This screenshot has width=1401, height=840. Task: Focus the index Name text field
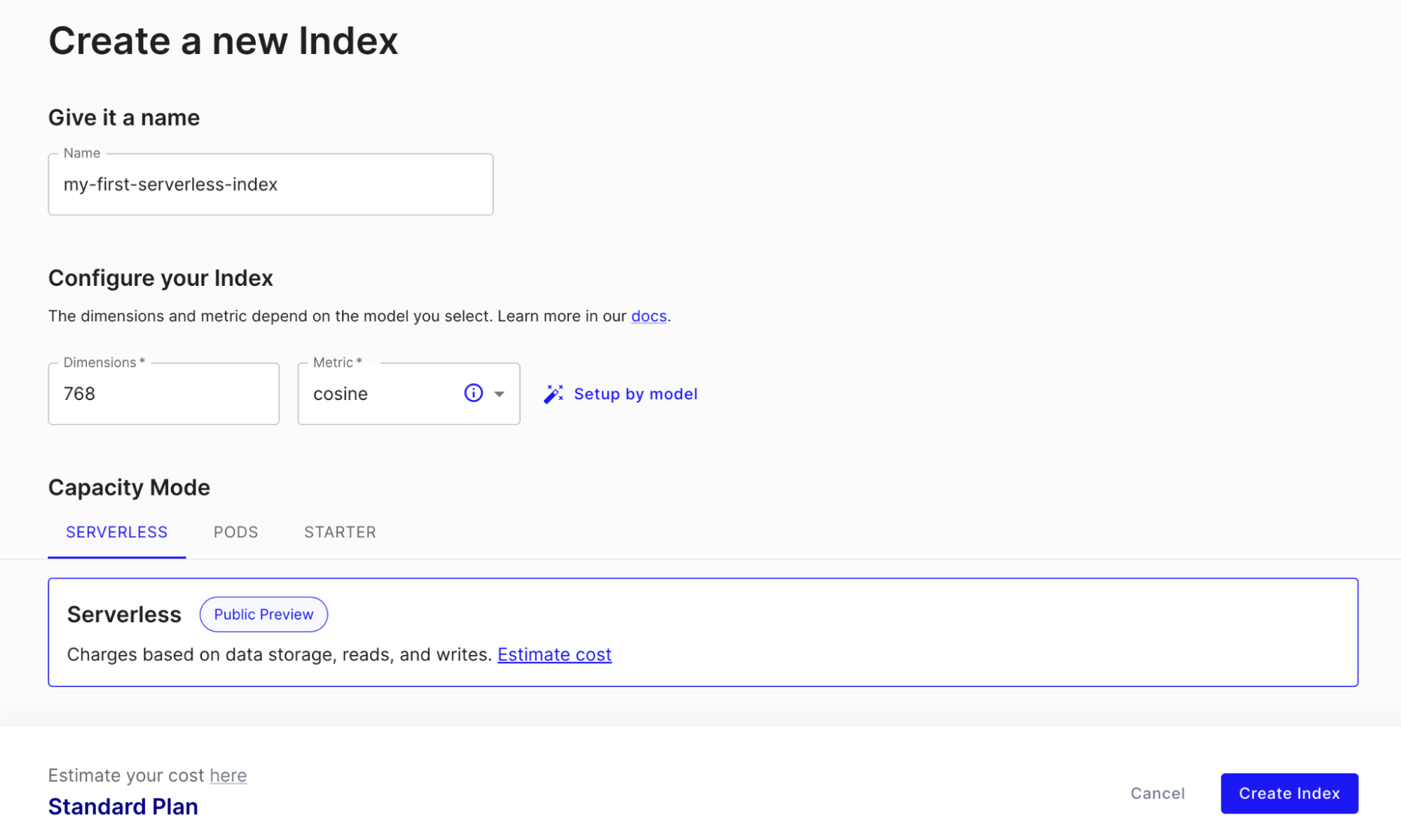(x=271, y=184)
